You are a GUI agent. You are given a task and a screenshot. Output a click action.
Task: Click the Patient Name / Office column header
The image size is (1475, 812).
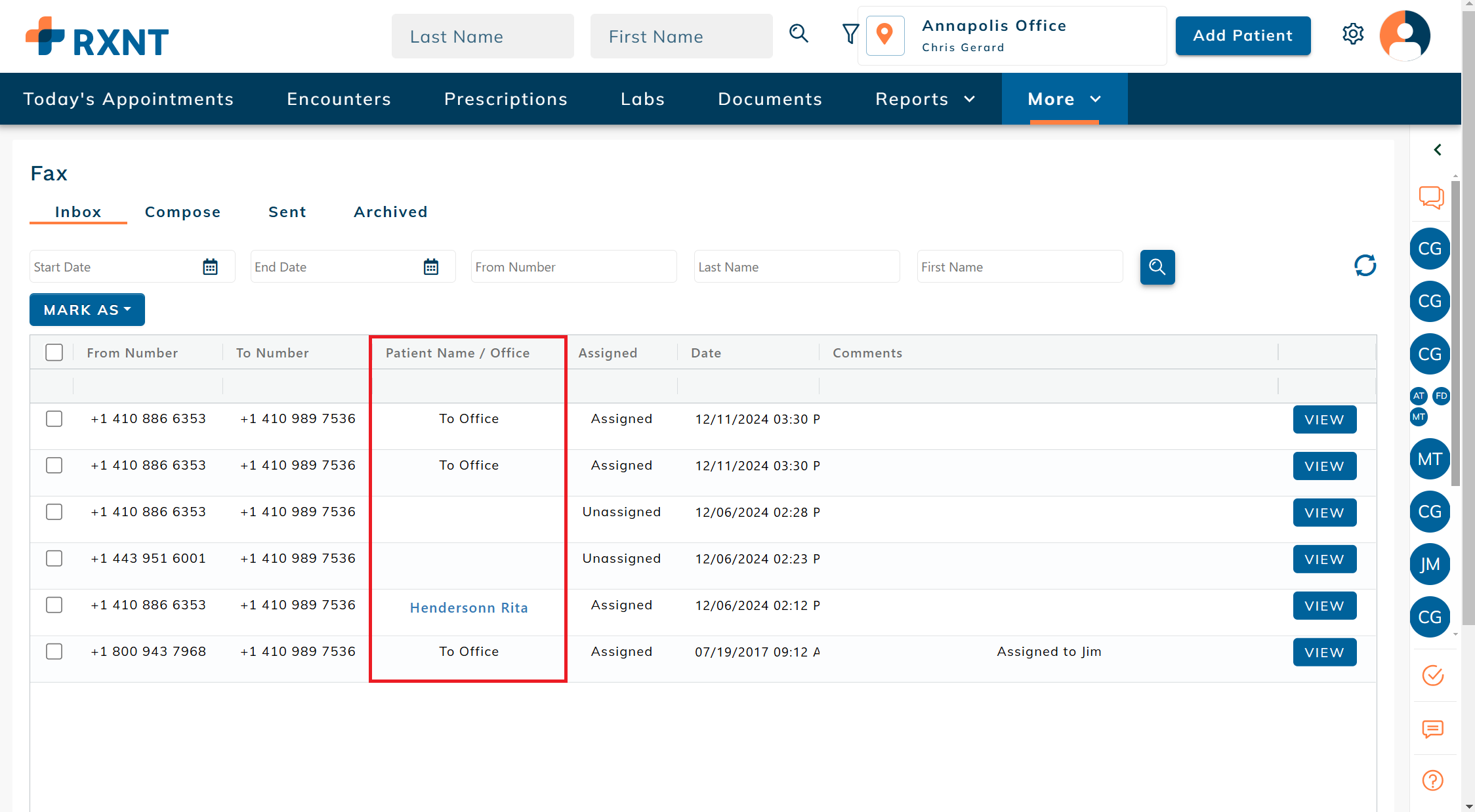(x=457, y=353)
